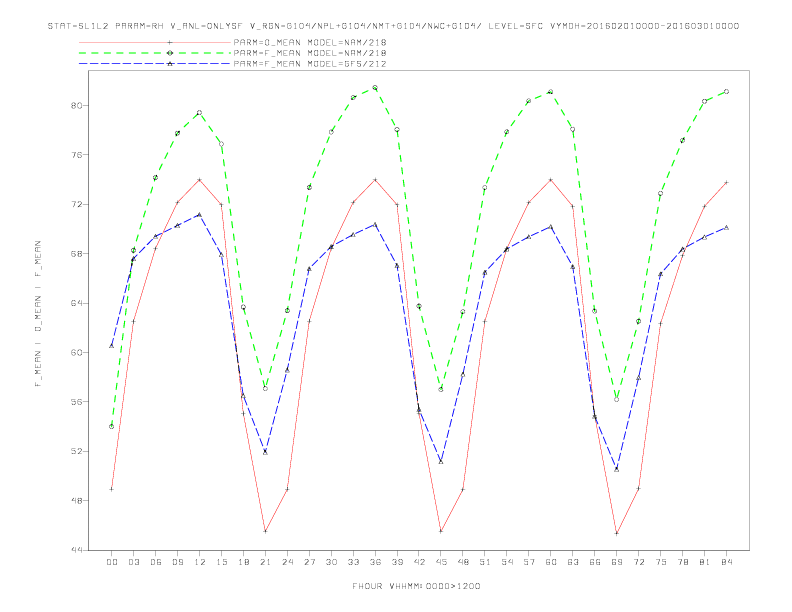792x612 pixels.
Task: Click the x-axis tick label 24
Action: 287,562
